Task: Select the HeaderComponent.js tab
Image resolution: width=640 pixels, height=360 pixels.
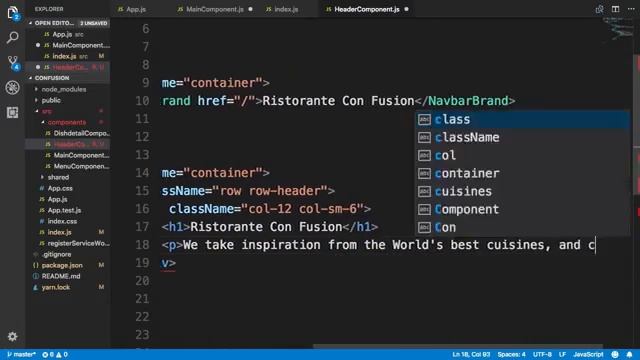Action: coord(367,9)
